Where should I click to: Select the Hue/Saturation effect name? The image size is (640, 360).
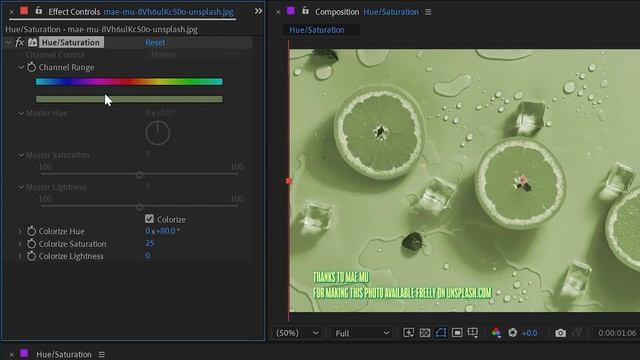(x=71, y=42)
